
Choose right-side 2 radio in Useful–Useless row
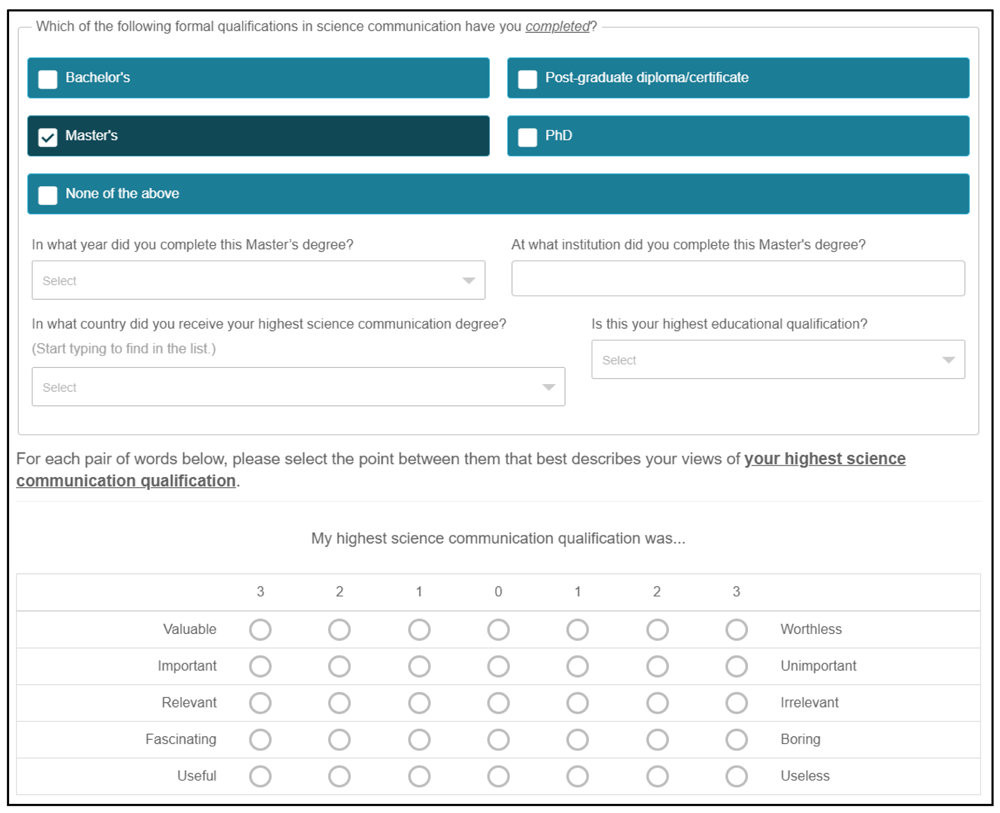point(658,777)
